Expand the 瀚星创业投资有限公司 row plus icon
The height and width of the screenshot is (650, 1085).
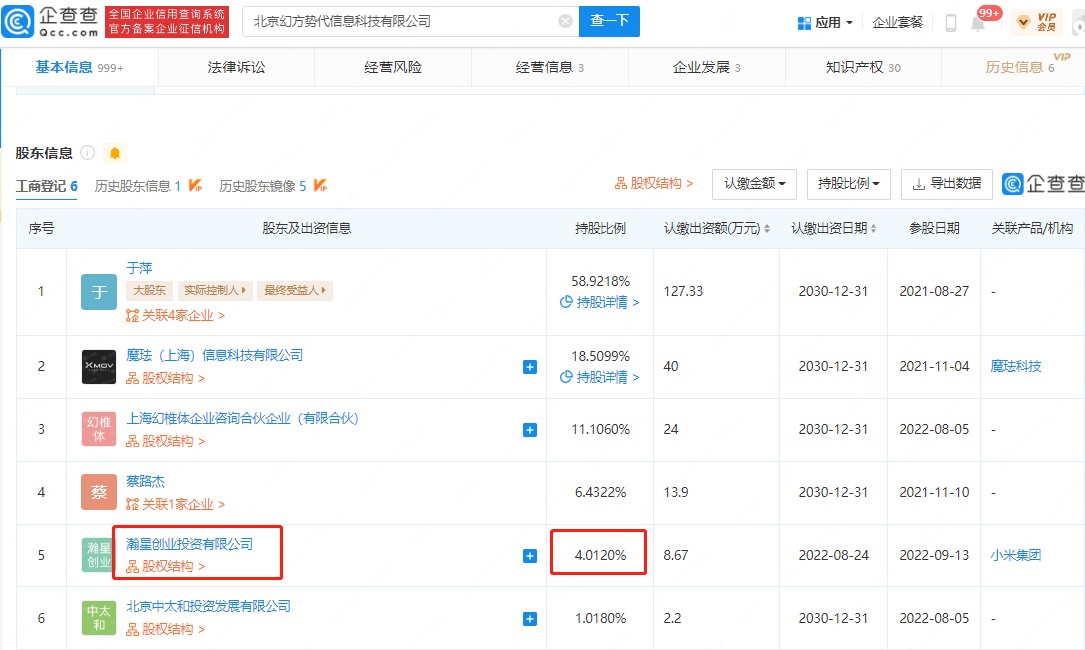530,556
